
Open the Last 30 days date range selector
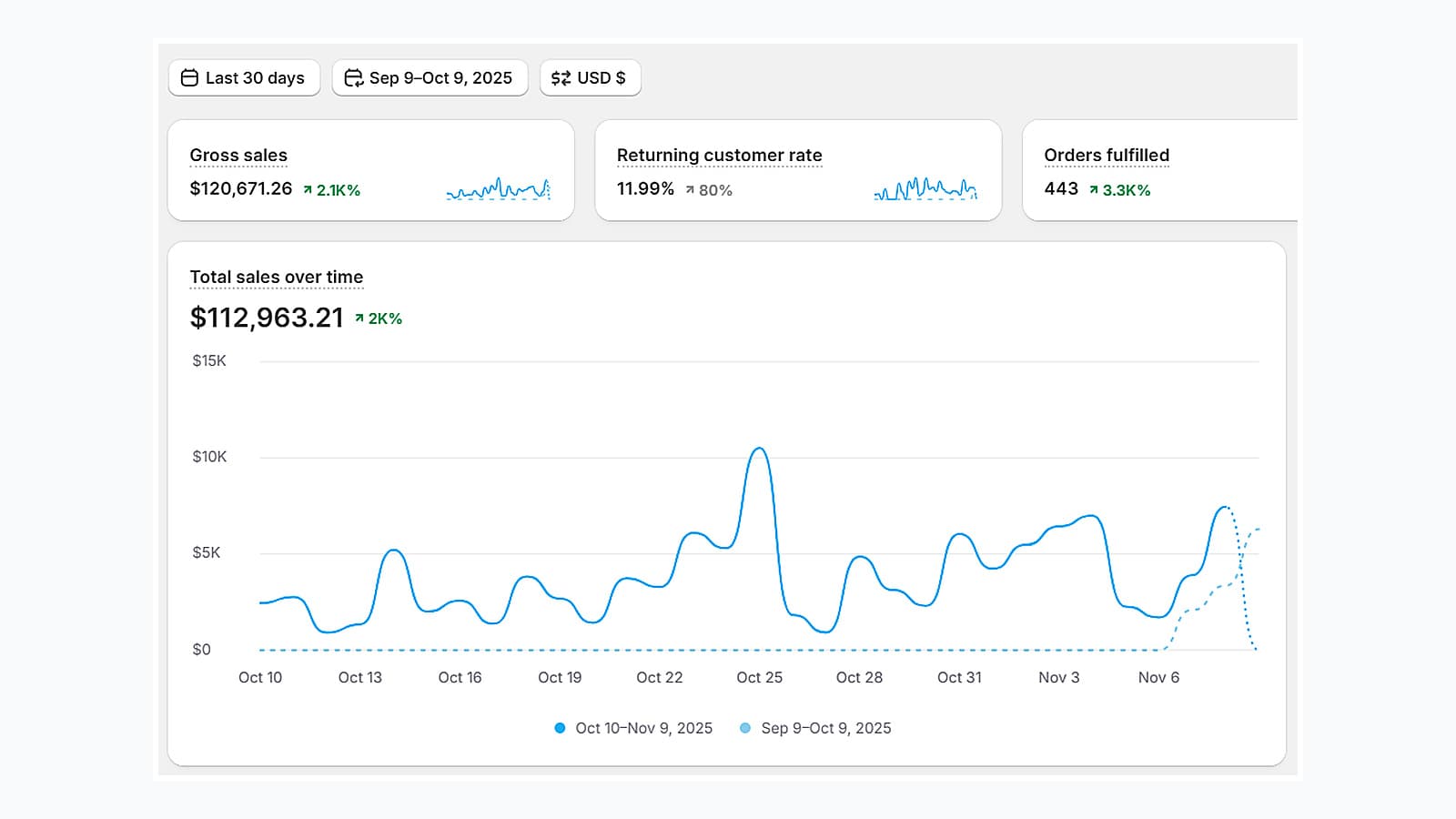coord(244,77)
